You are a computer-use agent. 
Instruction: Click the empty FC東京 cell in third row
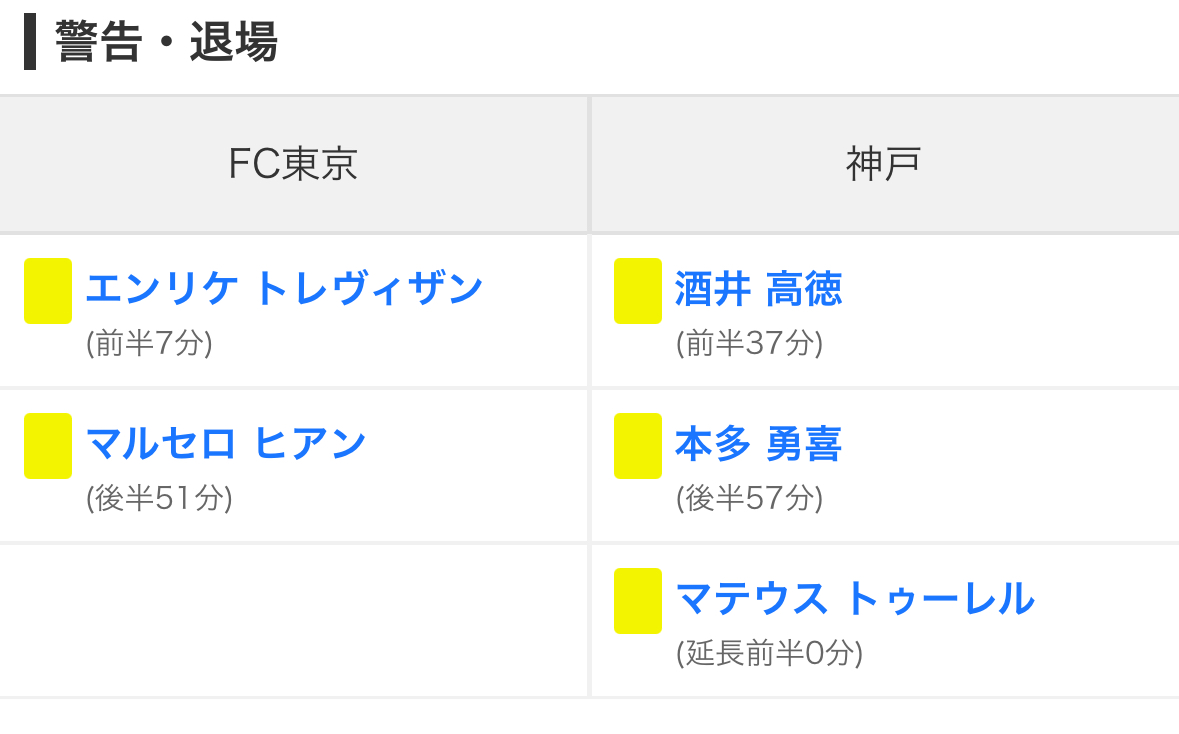293,620
